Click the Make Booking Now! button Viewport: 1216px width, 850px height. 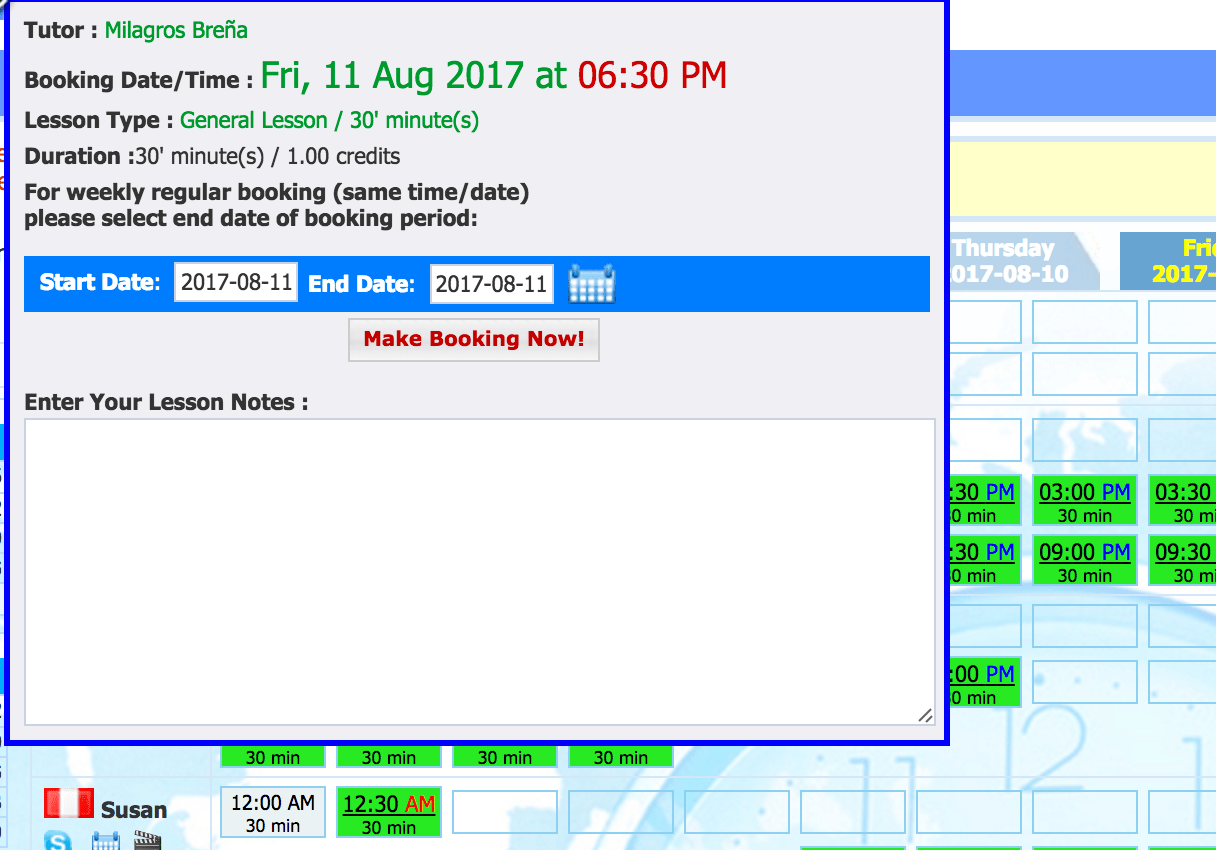coord(474,339)
